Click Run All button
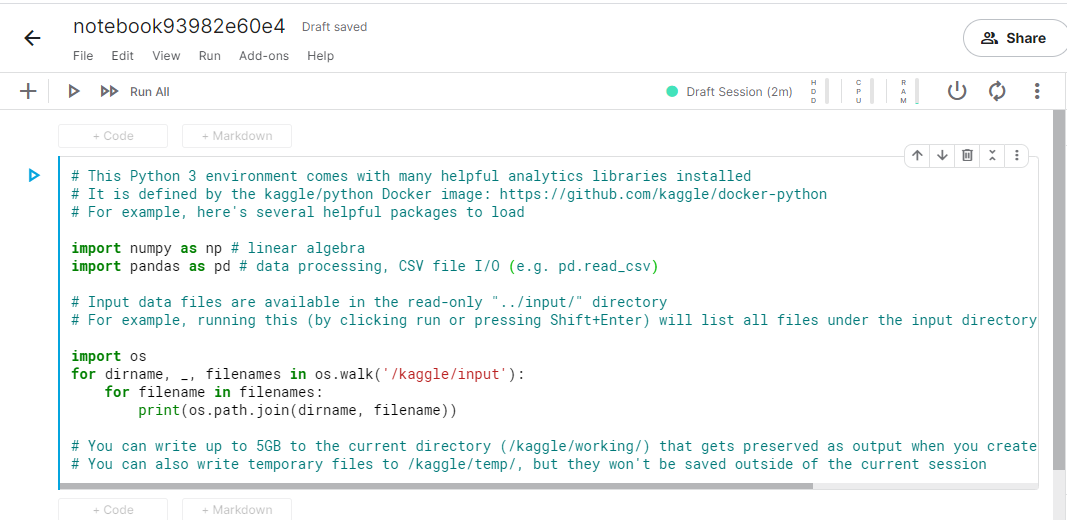The image size is (1067, 520). tap(136, 91)
